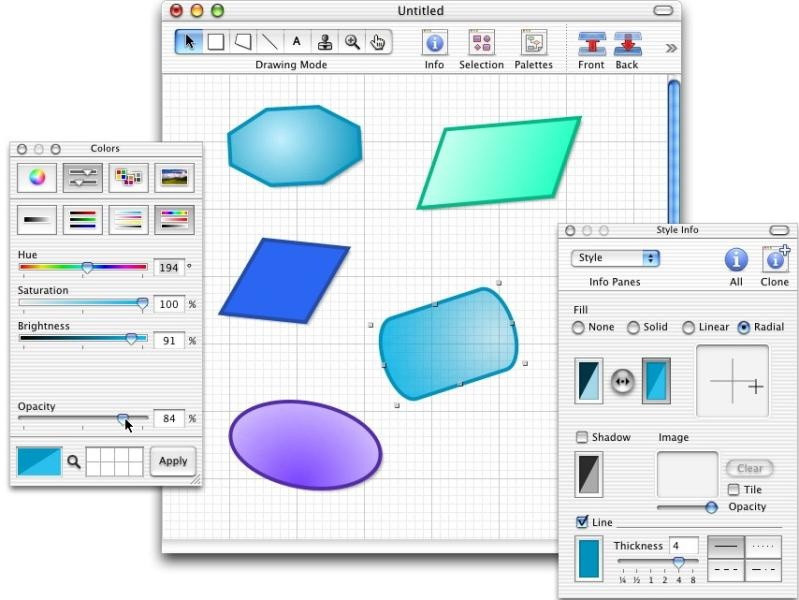Choose the solid line style
This screenshot has height=600, width=799.
pos(726,547)
